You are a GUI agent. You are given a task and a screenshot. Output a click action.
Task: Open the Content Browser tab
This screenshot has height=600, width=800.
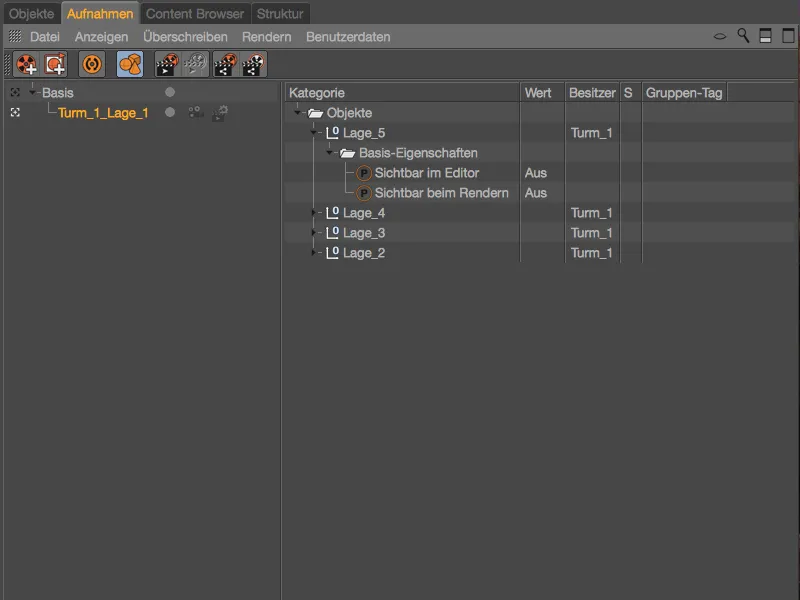pos(195,14)
